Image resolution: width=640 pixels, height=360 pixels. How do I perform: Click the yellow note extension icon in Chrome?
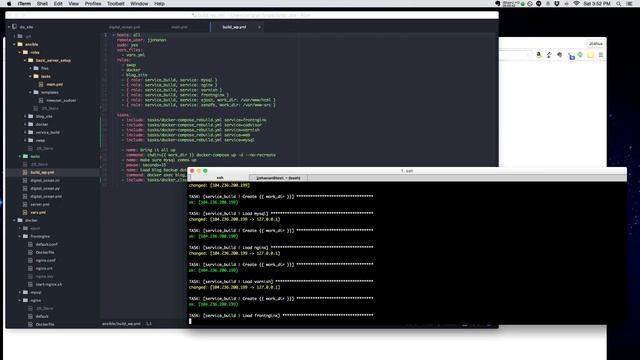click(590, 55)
